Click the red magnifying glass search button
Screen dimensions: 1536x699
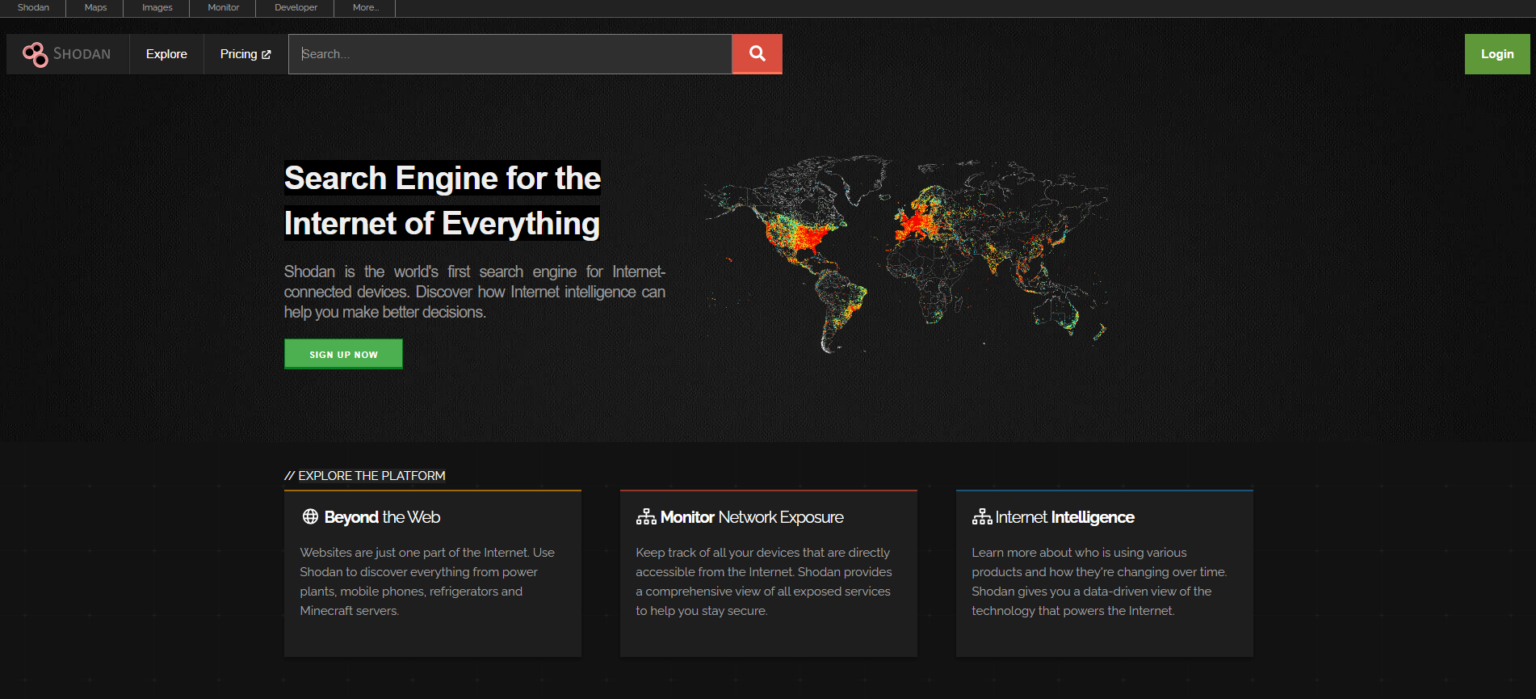(x=757, y=54)
